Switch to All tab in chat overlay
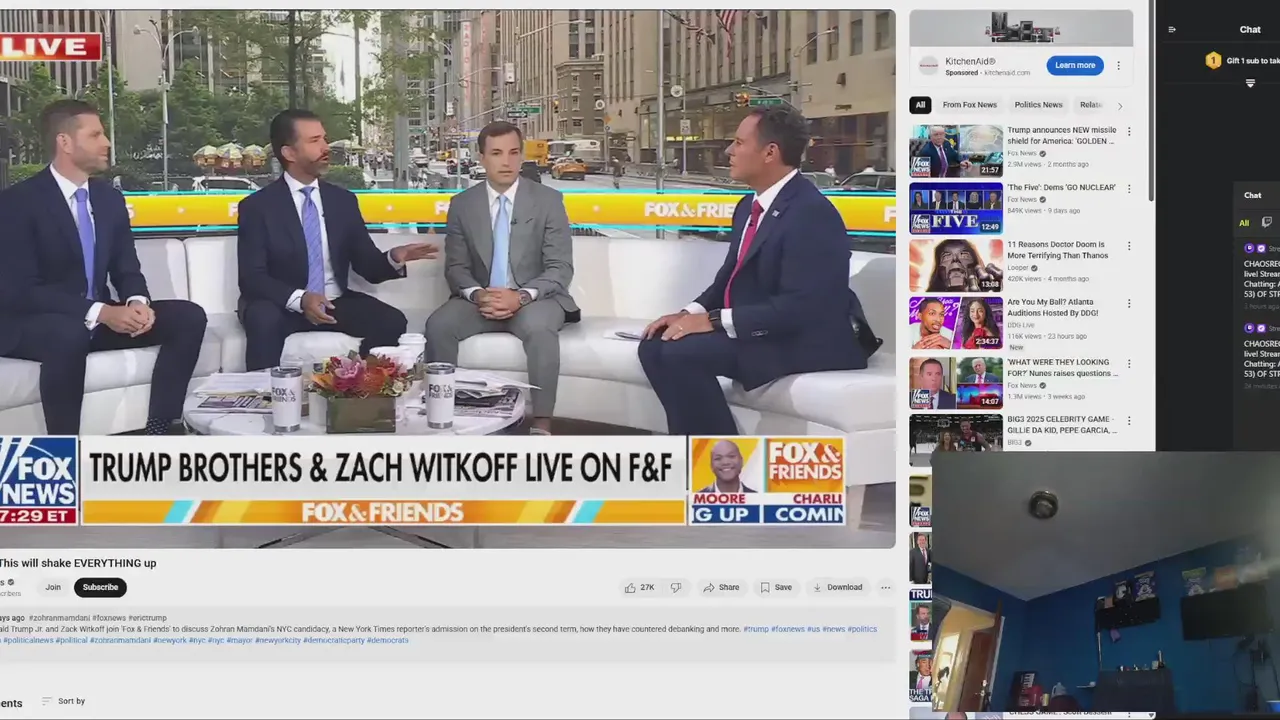The width and height of the screenshot is (1280, 720). (x=1244, y=223)
